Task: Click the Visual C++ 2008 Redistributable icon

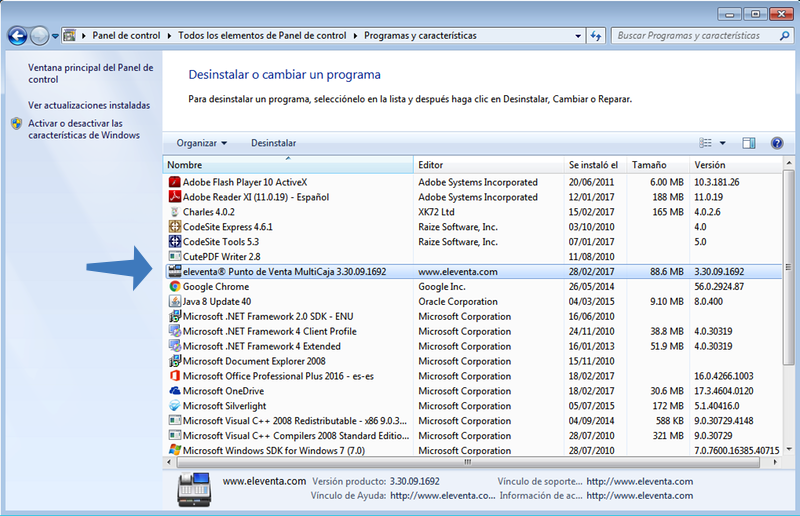Action: coord(174,421)
